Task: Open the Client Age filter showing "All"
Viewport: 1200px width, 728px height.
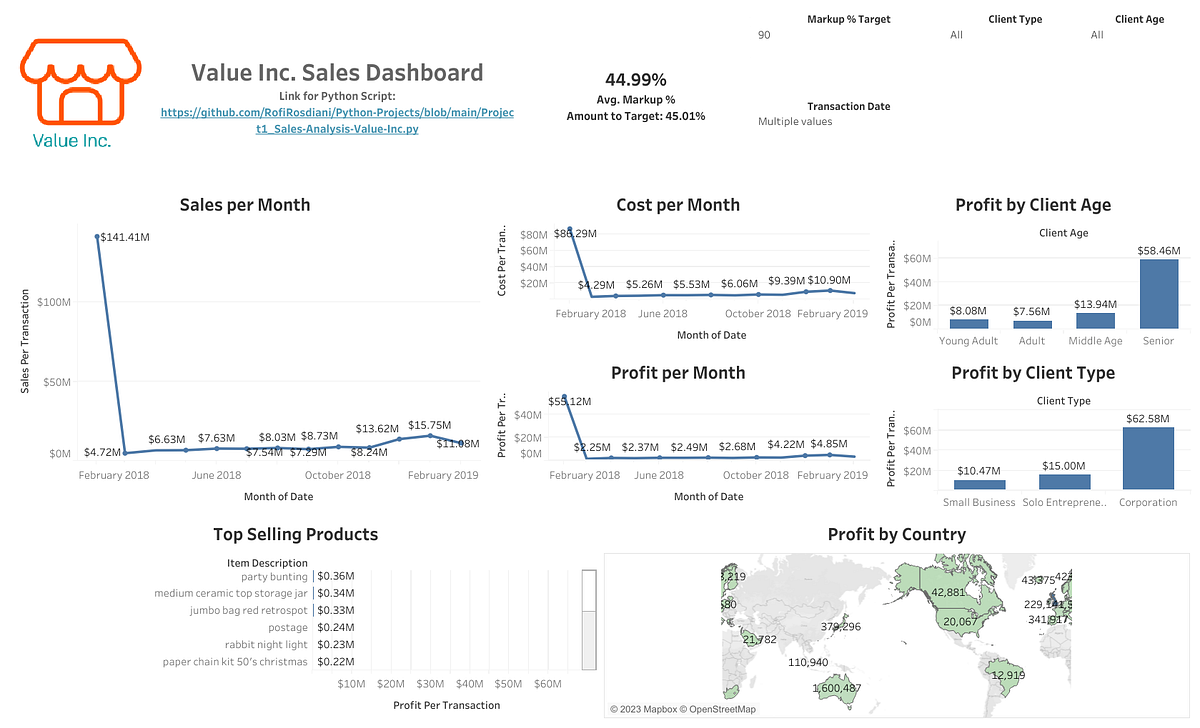Action: click(x=1097, y=34)
